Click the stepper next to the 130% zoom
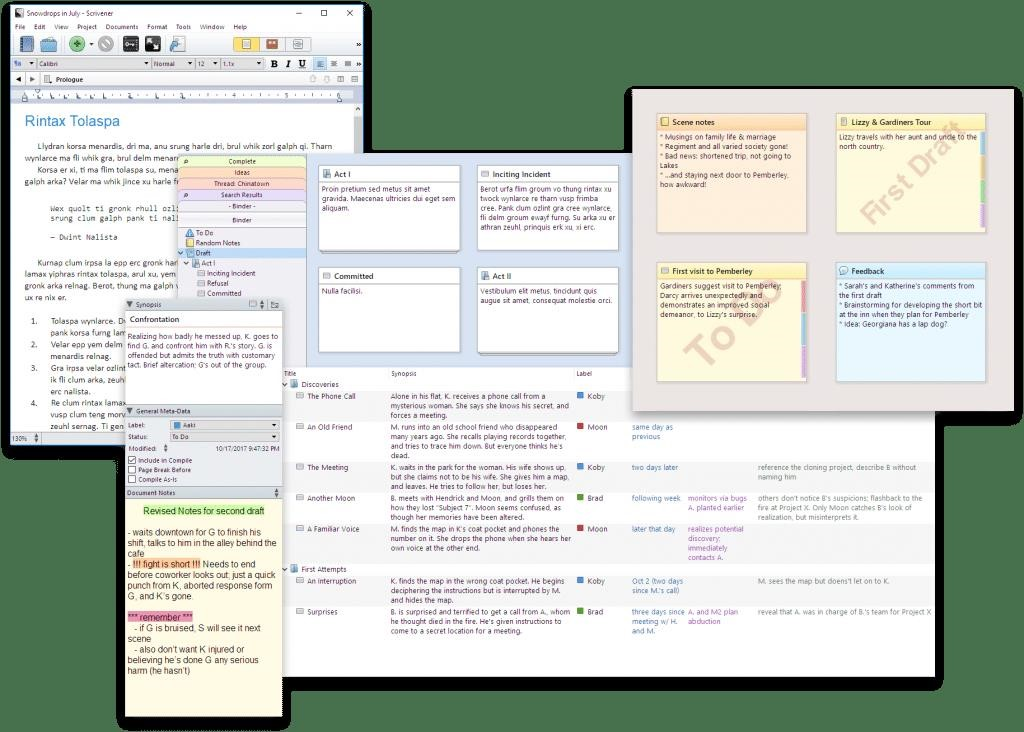The height and width of the screenshot is (732, 1024). [36, 438]
